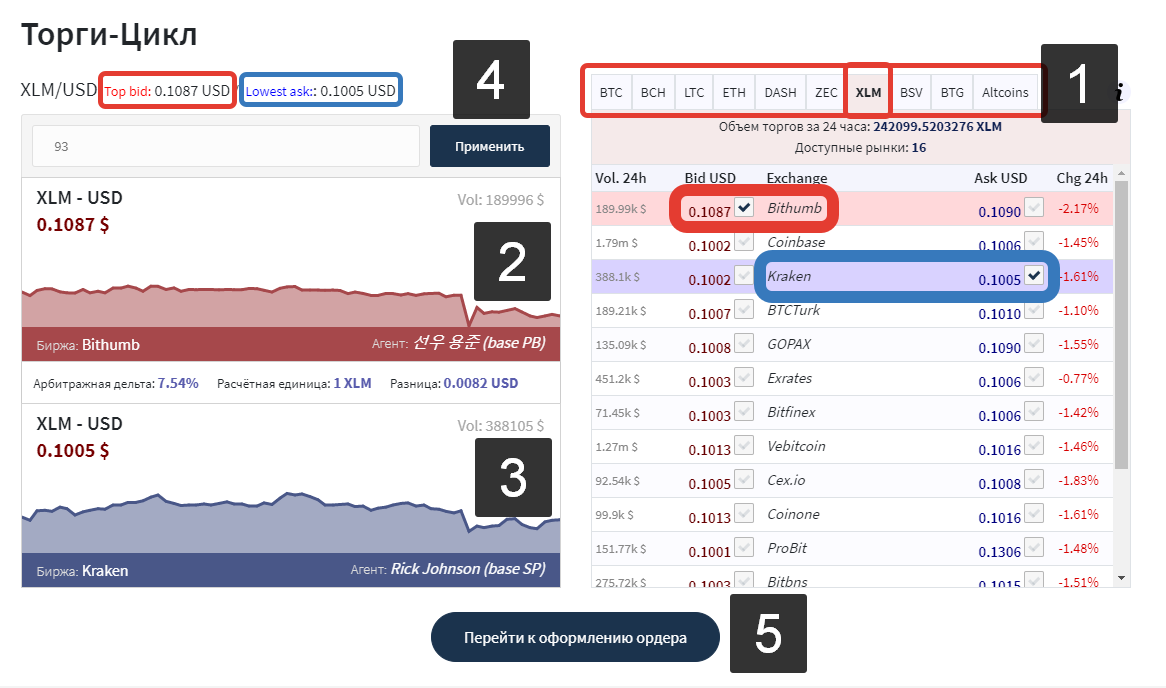Click the Bitfinex exchange name

[791, 412]
